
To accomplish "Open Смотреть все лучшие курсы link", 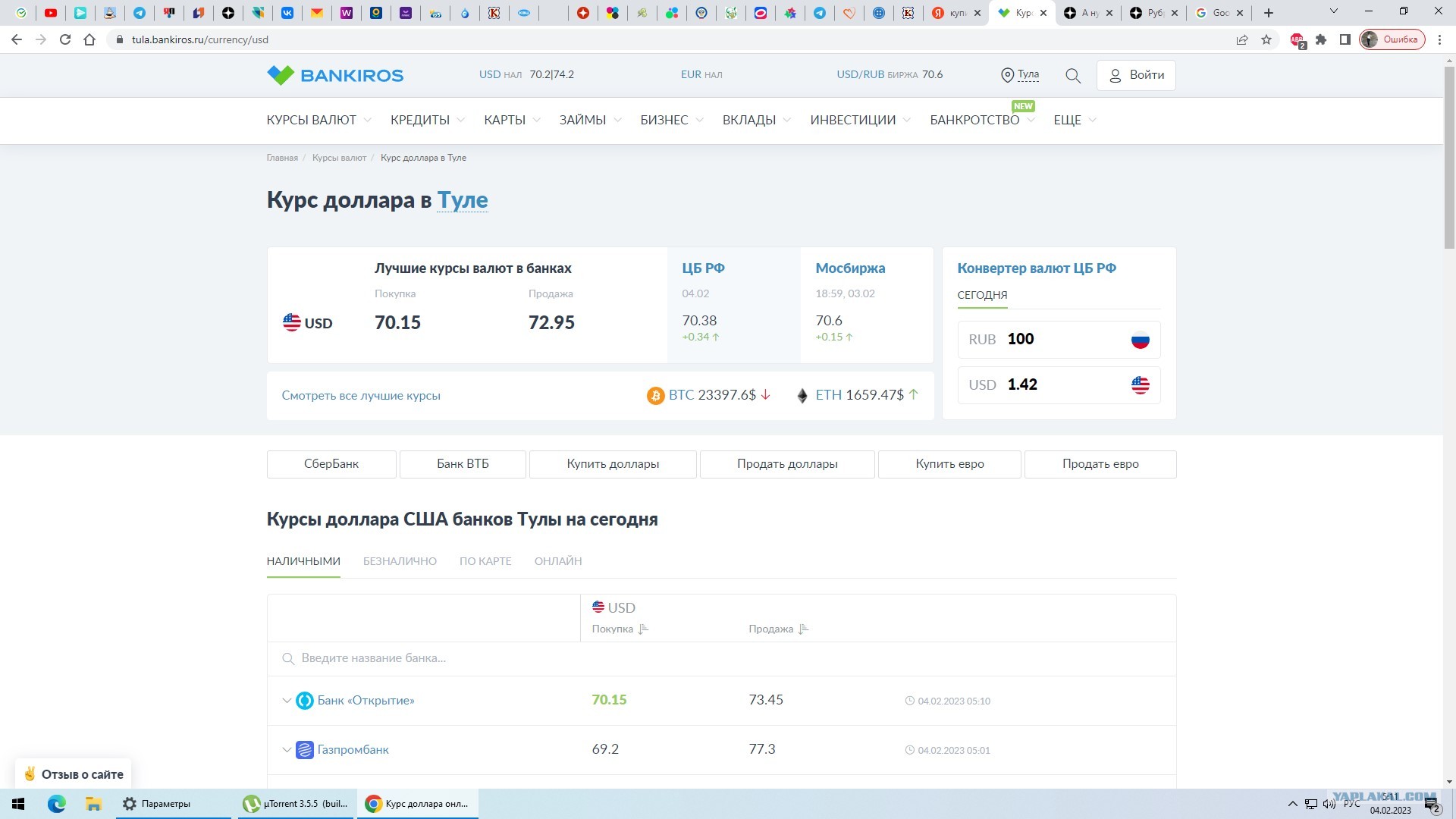I will (x=361, y=396).
